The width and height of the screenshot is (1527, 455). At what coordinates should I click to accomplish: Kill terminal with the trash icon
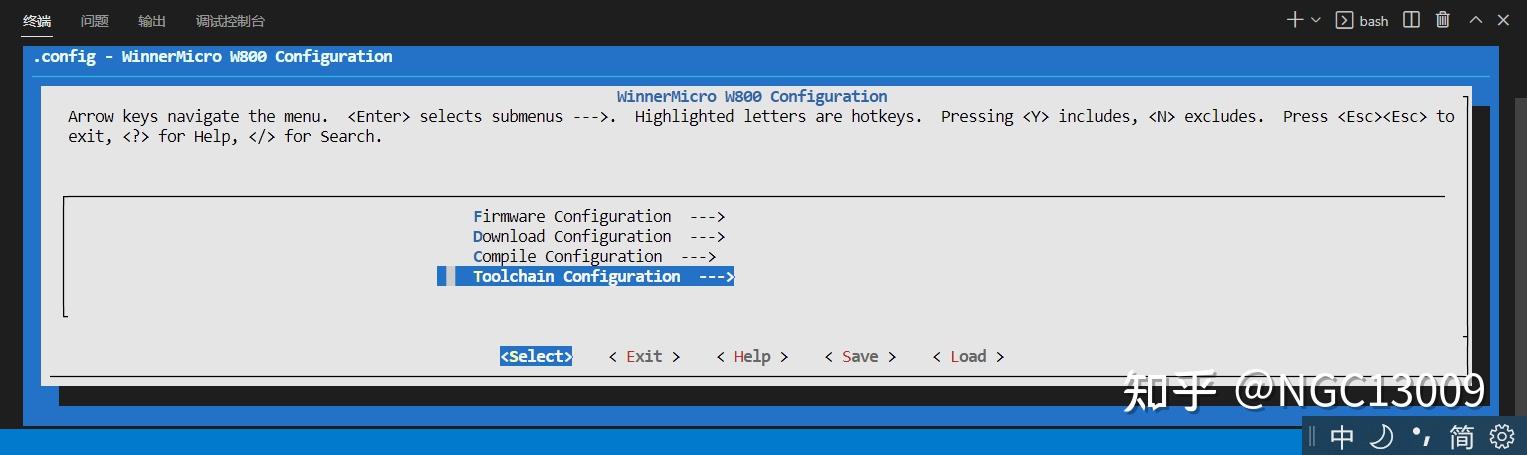pyautogui.click(x=1442, y=20)
